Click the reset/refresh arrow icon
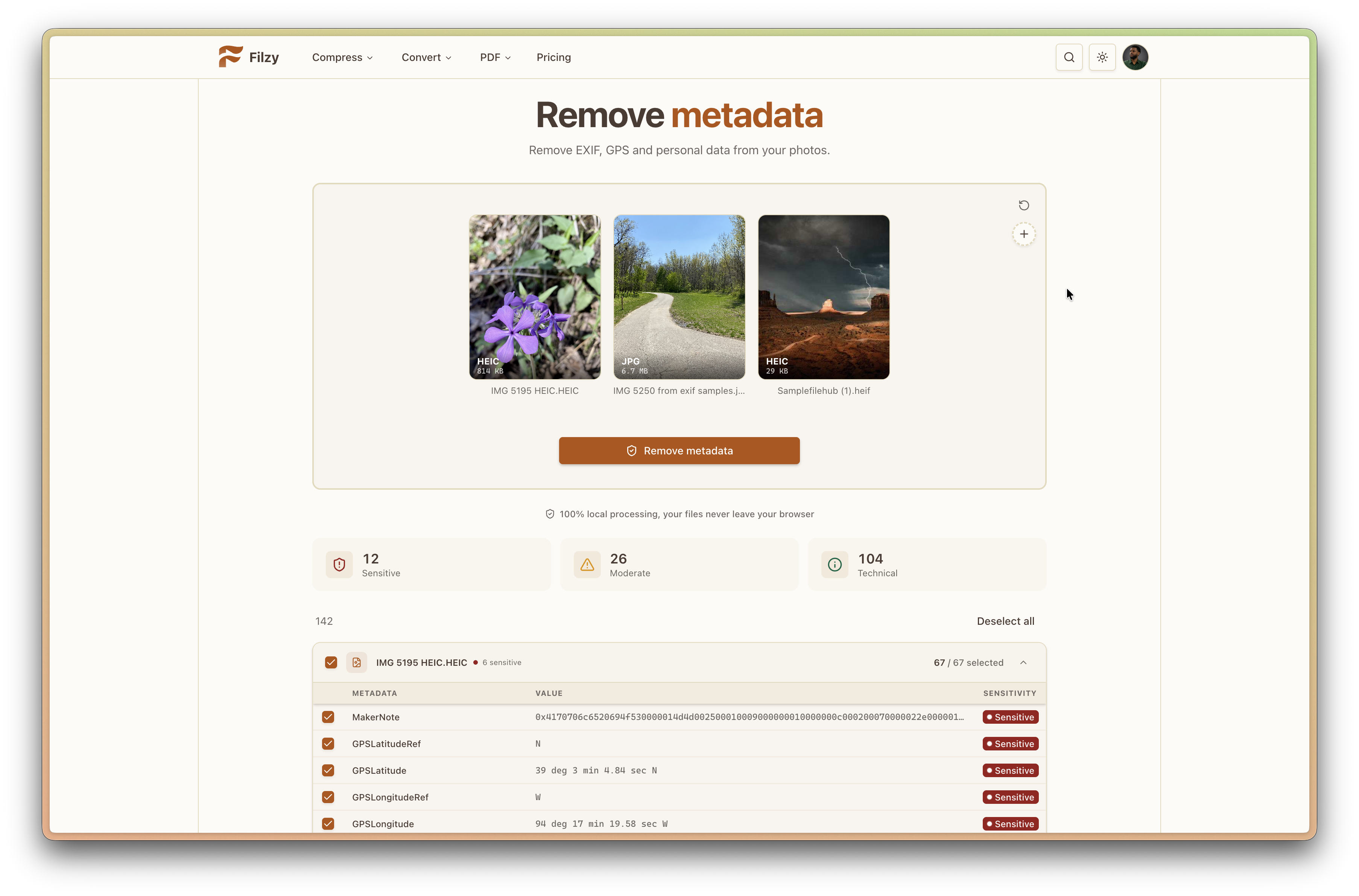Viewport: 1359px width, 896px height. pos(1023,205)
